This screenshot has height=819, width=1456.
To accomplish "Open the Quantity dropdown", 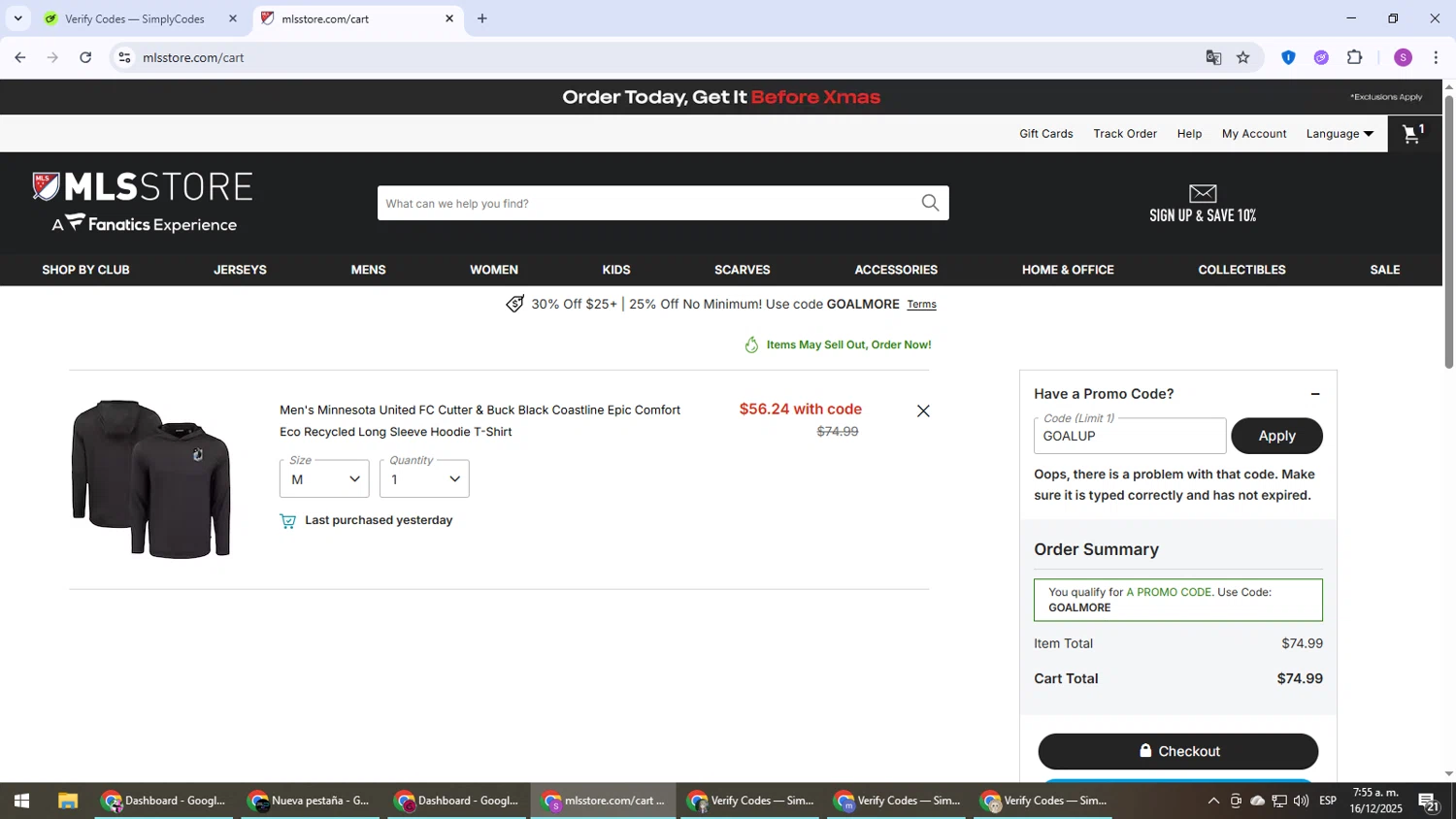I will click(x=424, y=478).
